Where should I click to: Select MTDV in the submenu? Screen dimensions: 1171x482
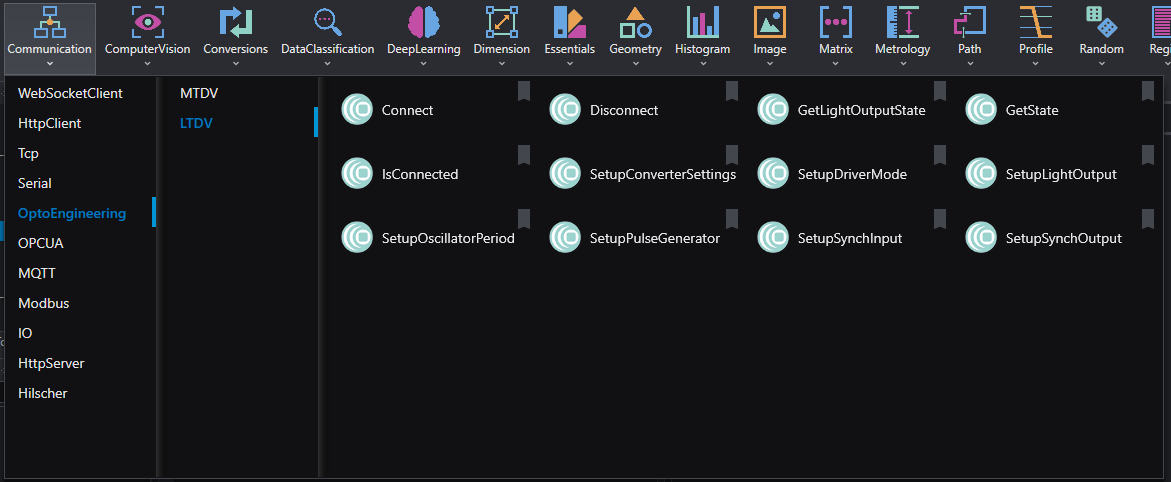[x=199, y=93]
